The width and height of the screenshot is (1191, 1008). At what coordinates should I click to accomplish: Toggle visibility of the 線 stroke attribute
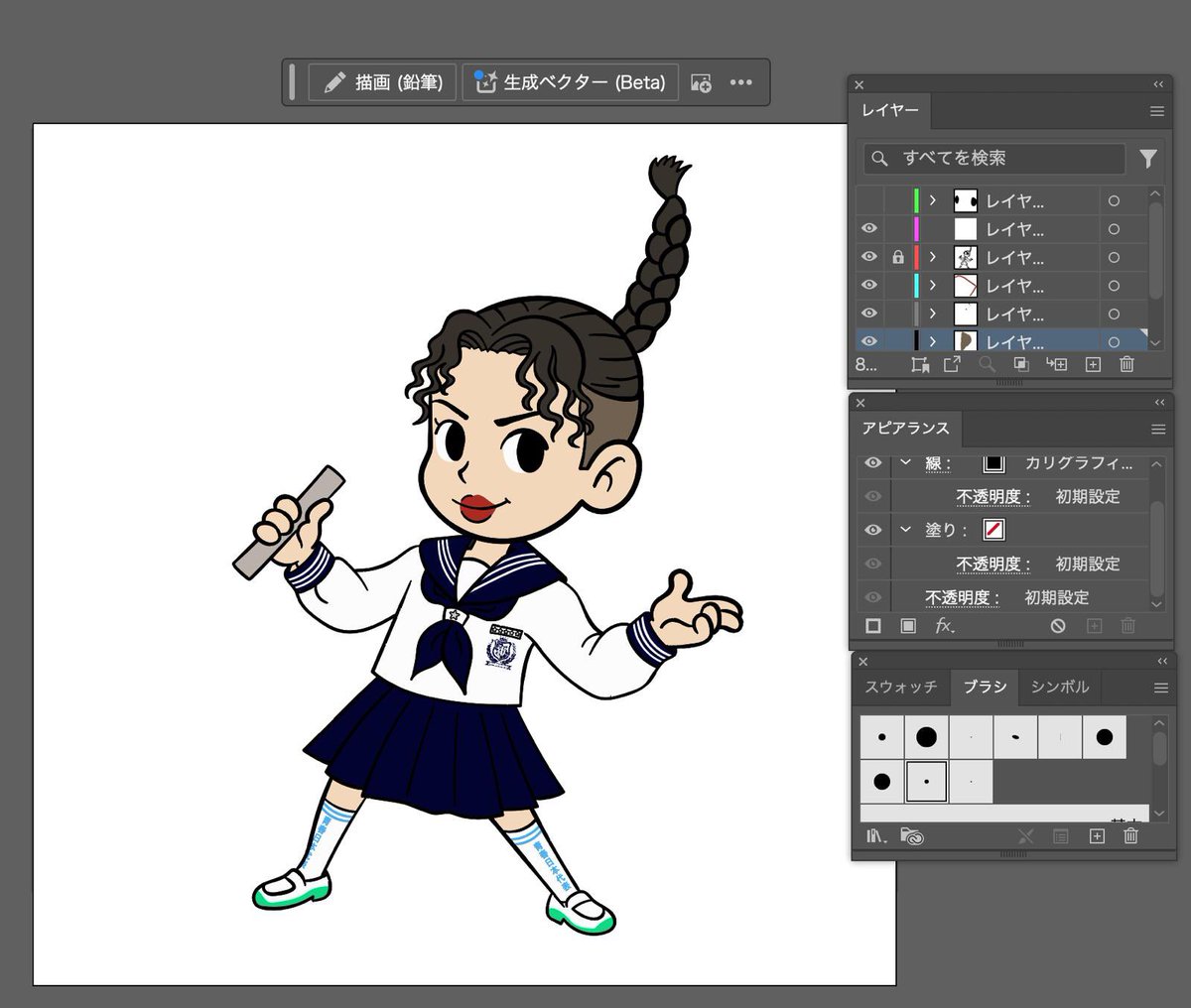(x=873, y=463)
